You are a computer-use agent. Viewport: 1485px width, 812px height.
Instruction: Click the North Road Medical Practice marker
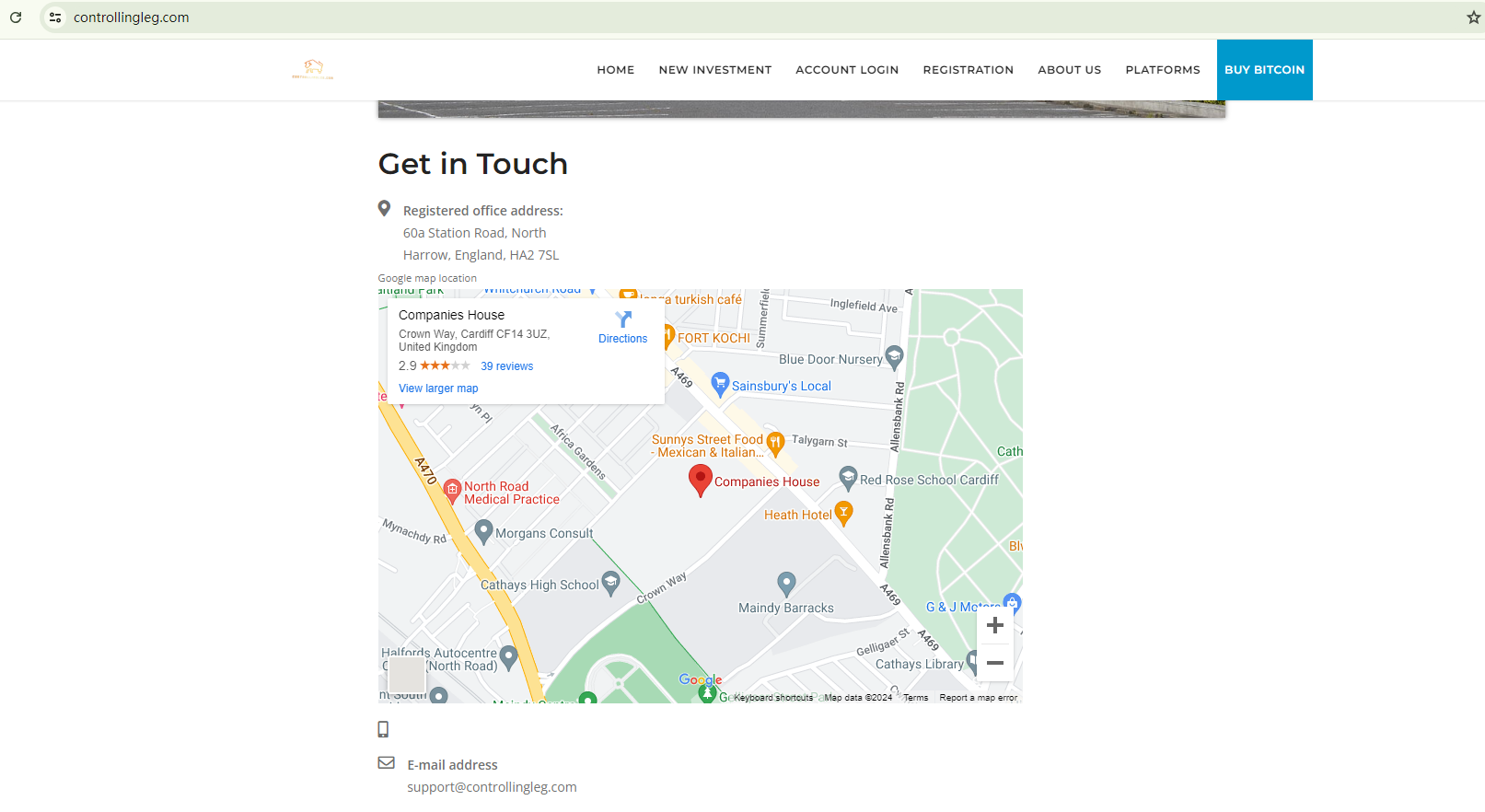(x=452, y=490)
